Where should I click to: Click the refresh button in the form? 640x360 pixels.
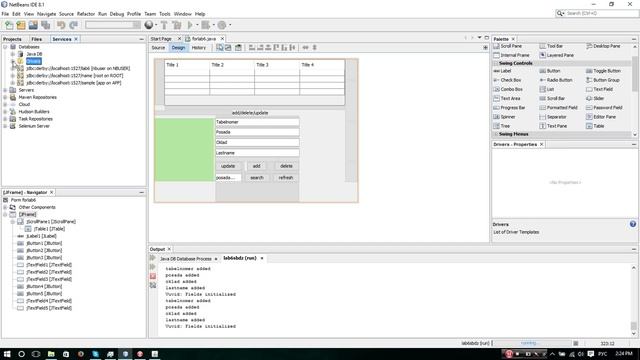286,178
